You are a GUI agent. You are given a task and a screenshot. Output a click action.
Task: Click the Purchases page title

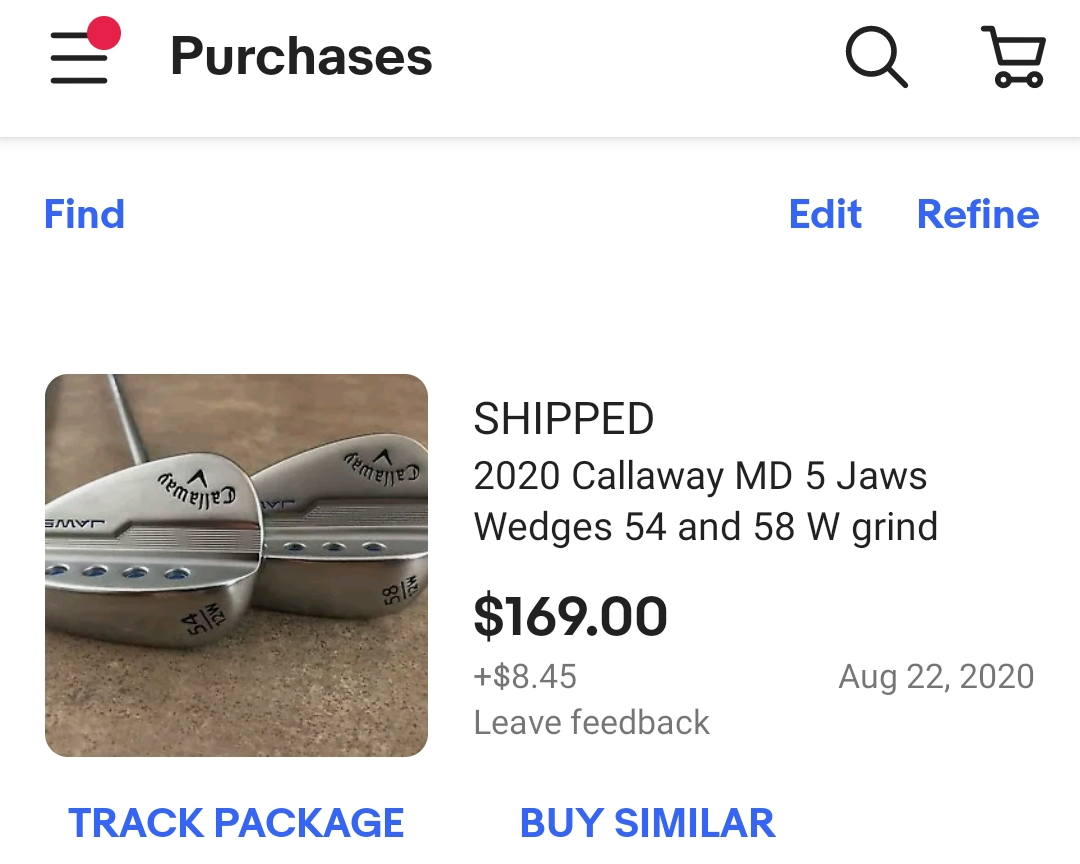coord(301,56)
